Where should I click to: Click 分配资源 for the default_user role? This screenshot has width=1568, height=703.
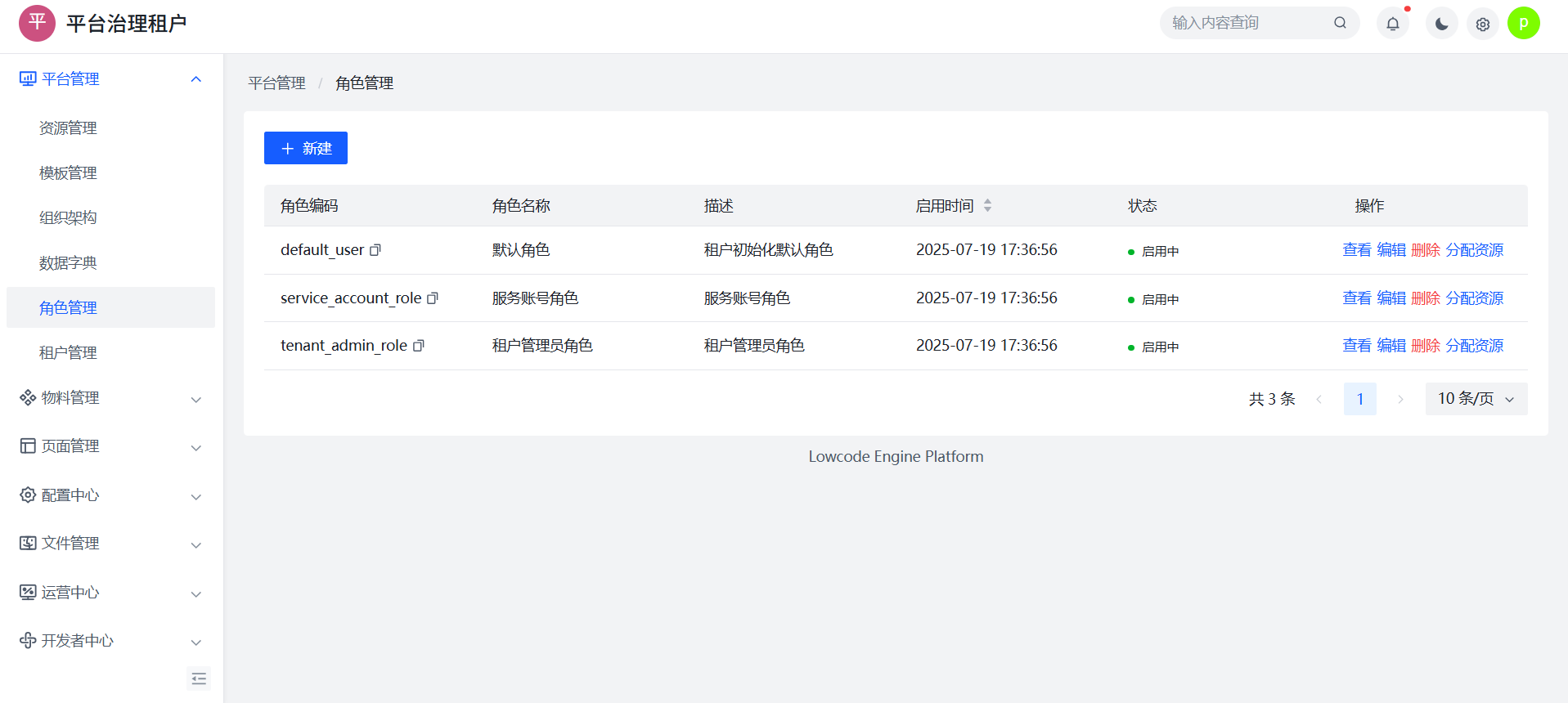pyautogui.click(x=1474, y=250)
